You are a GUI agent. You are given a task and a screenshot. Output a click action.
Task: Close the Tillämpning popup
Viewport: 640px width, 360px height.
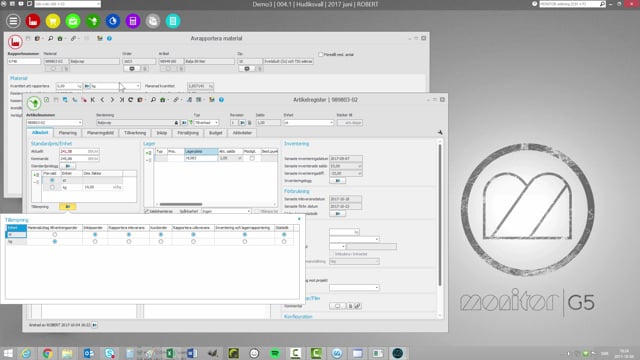point(299,219)
